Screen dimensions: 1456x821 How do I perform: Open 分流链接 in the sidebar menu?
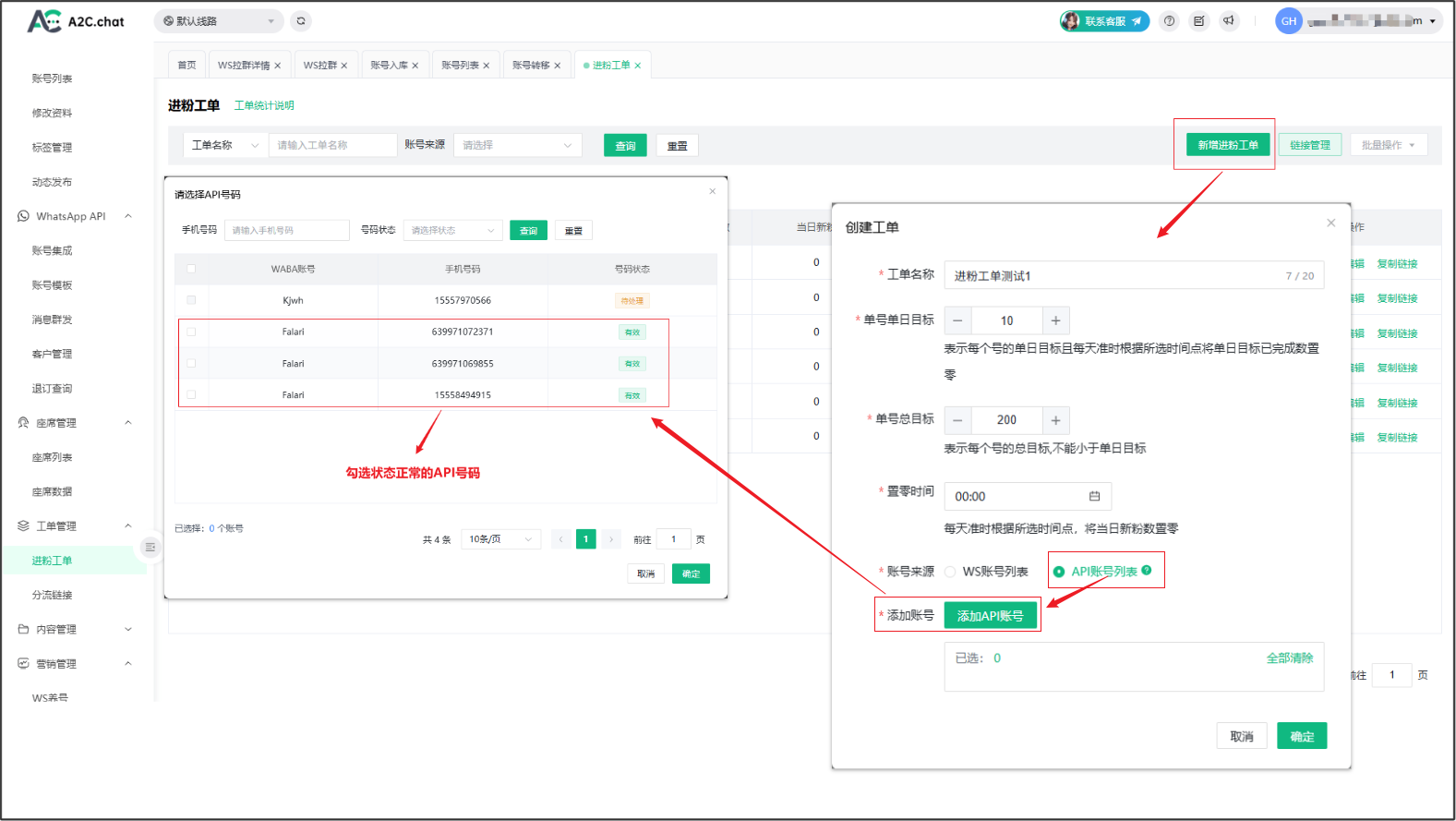[x=52, y=595]
